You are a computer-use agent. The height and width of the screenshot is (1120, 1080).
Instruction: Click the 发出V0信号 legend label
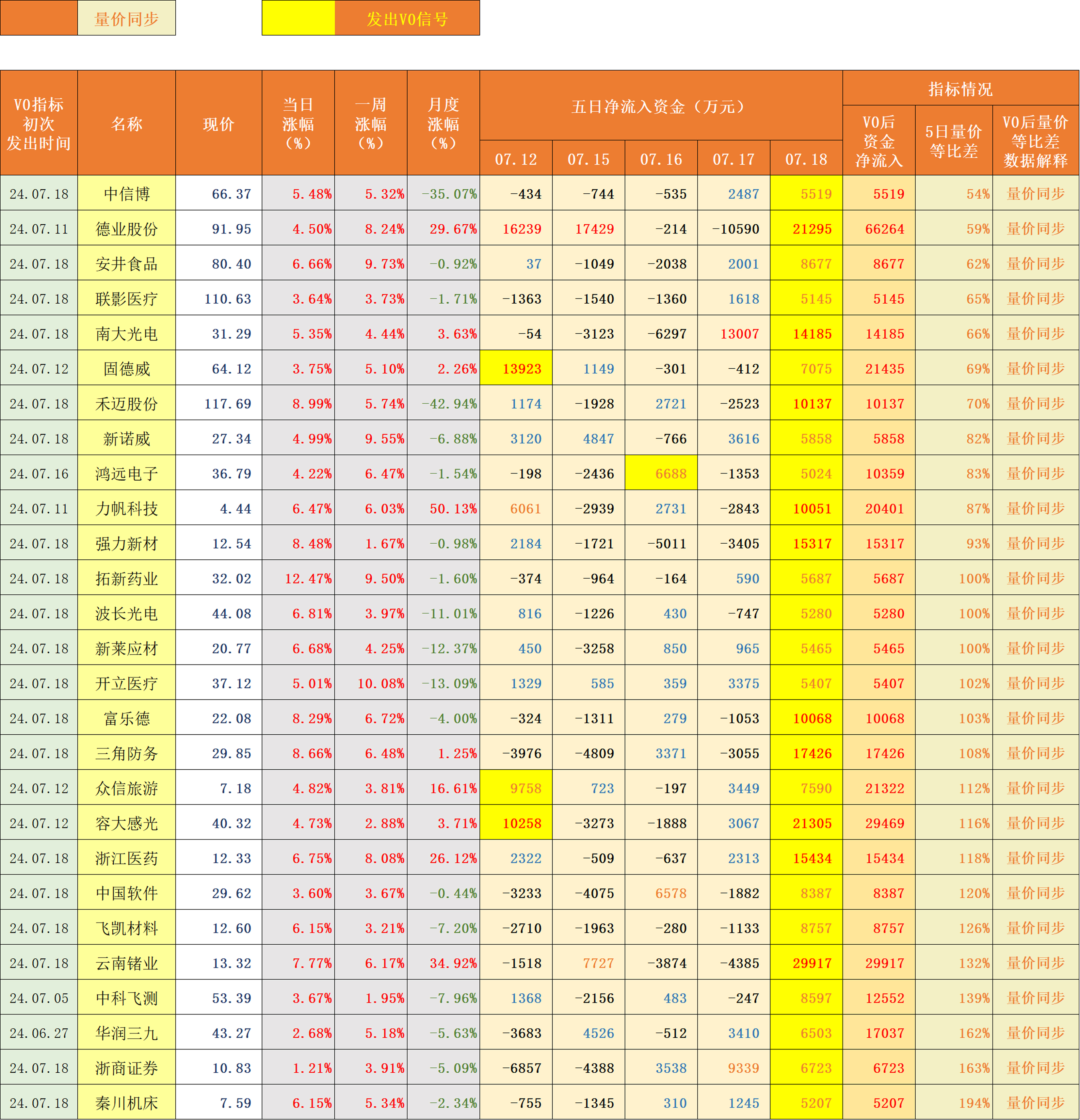tap(408, 18)
